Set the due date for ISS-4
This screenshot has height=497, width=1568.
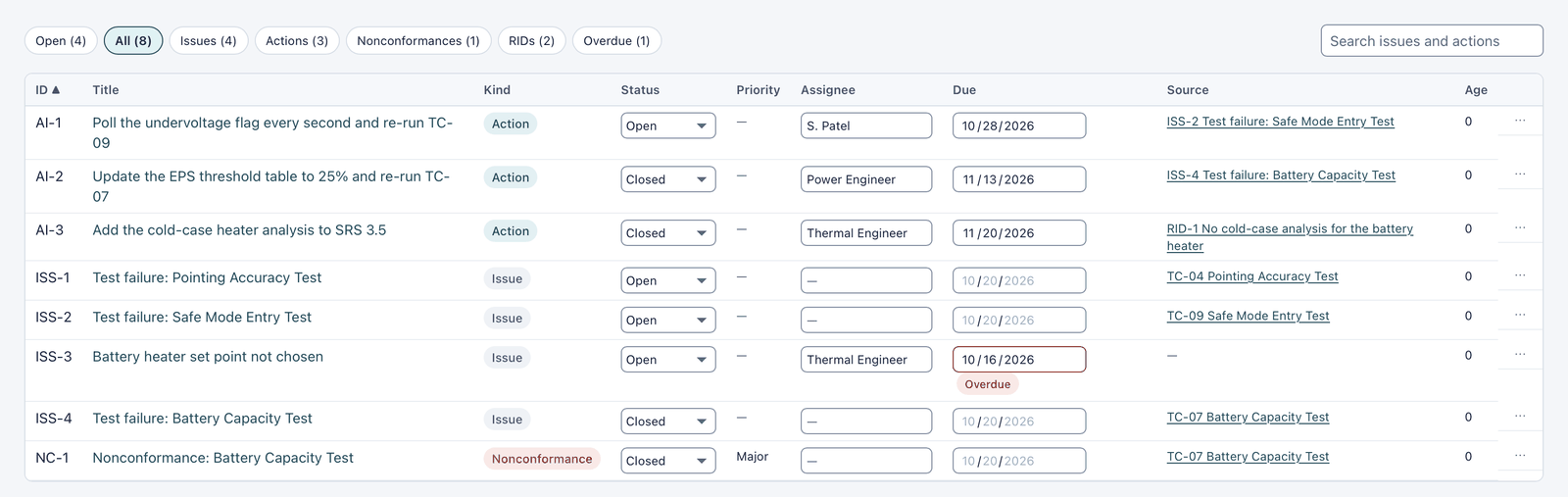(1019, 422)
